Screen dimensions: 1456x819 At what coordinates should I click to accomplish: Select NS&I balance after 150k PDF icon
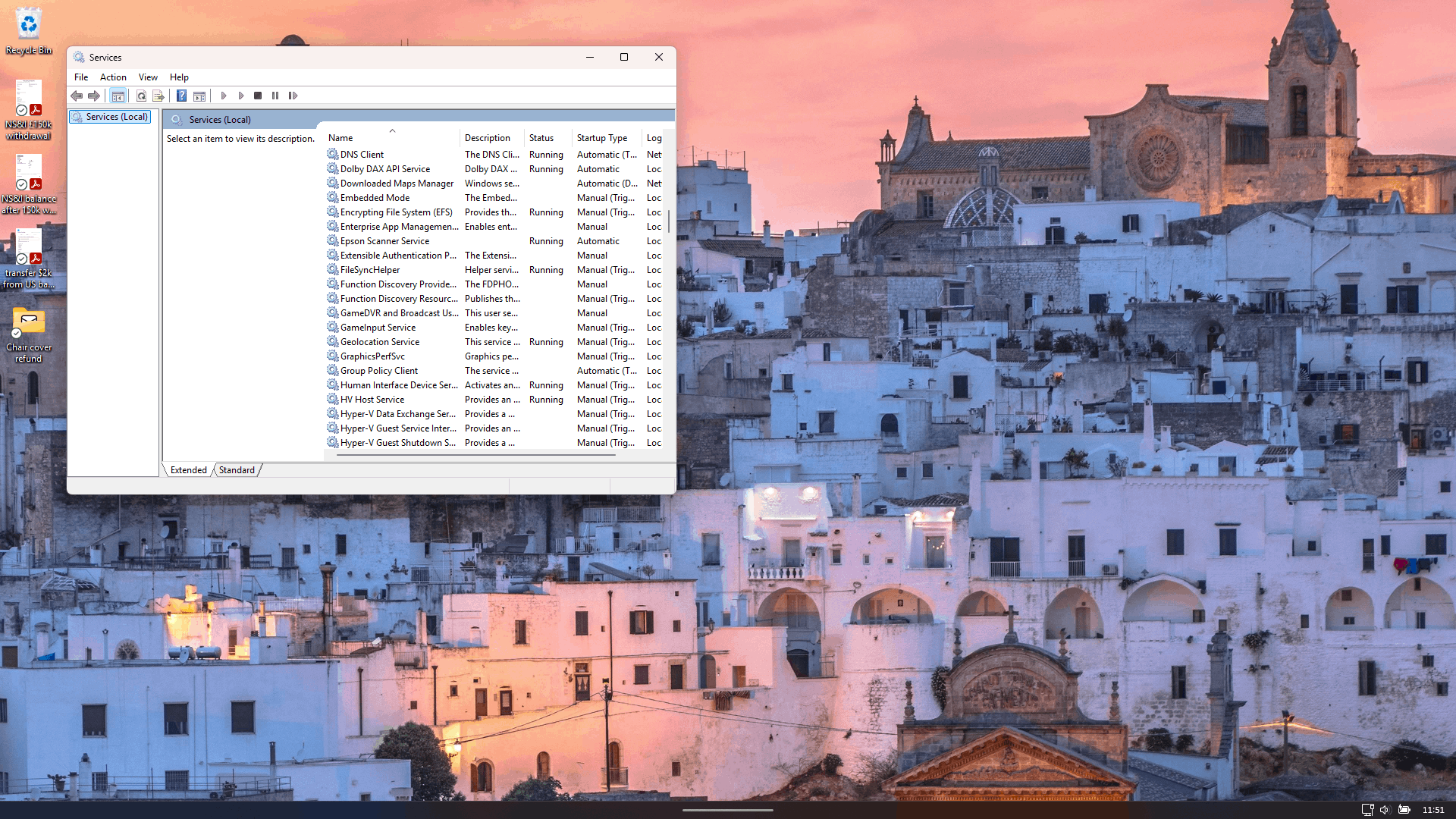(x=29, y=184)
